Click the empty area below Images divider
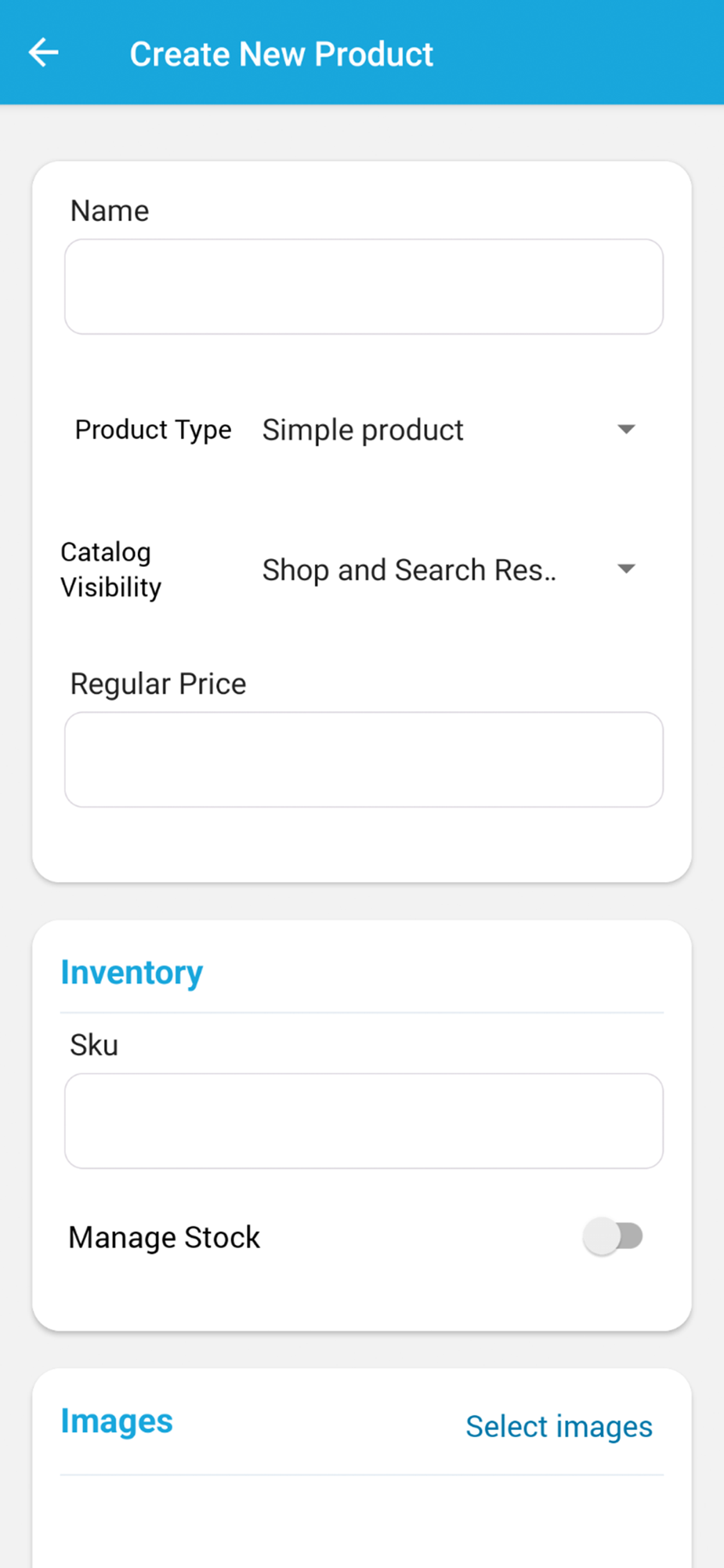Image resolution: width=724 pixels, height=1568 pixels. (x=362, y=1525)
